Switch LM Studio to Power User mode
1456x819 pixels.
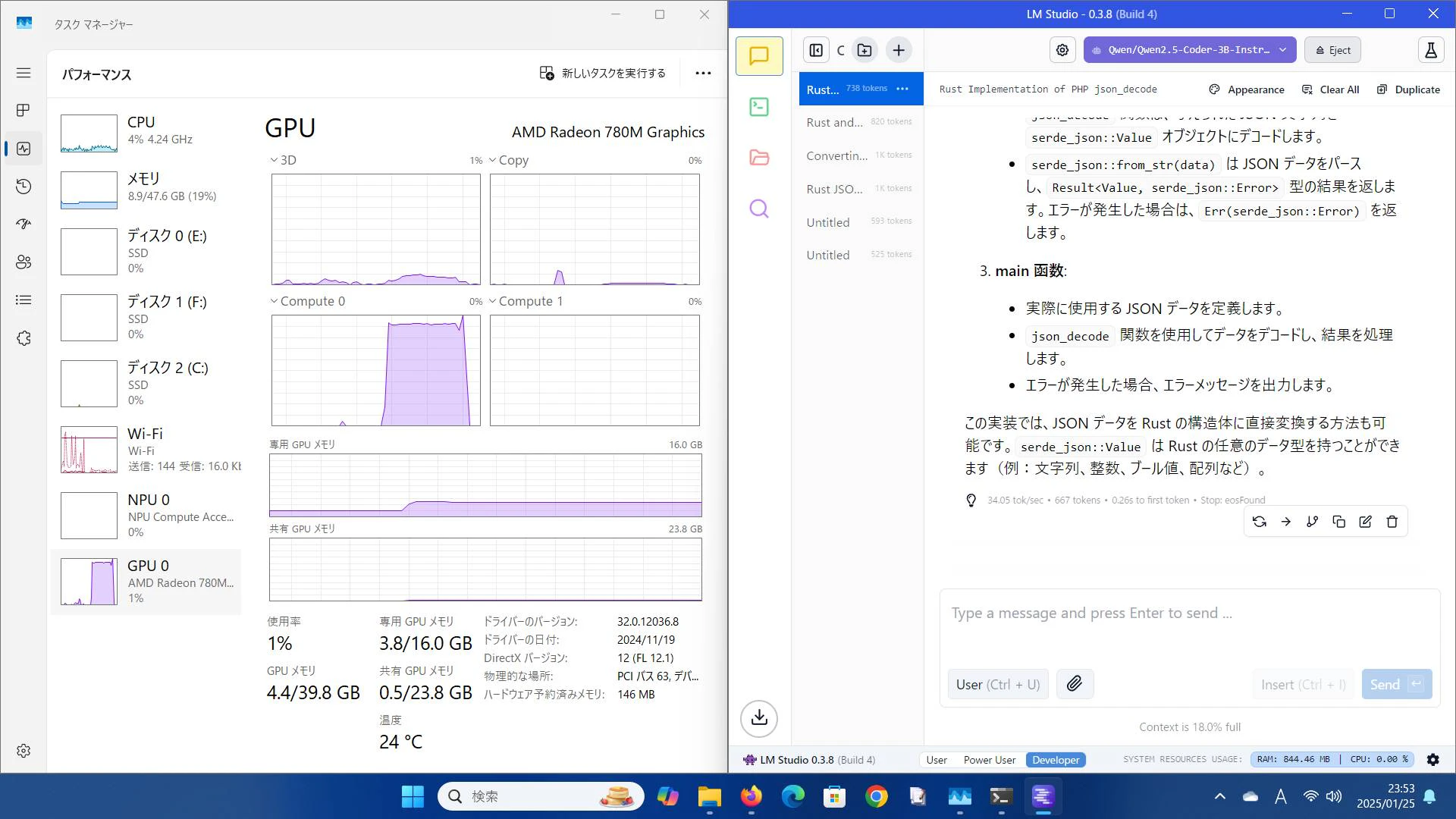990,760
